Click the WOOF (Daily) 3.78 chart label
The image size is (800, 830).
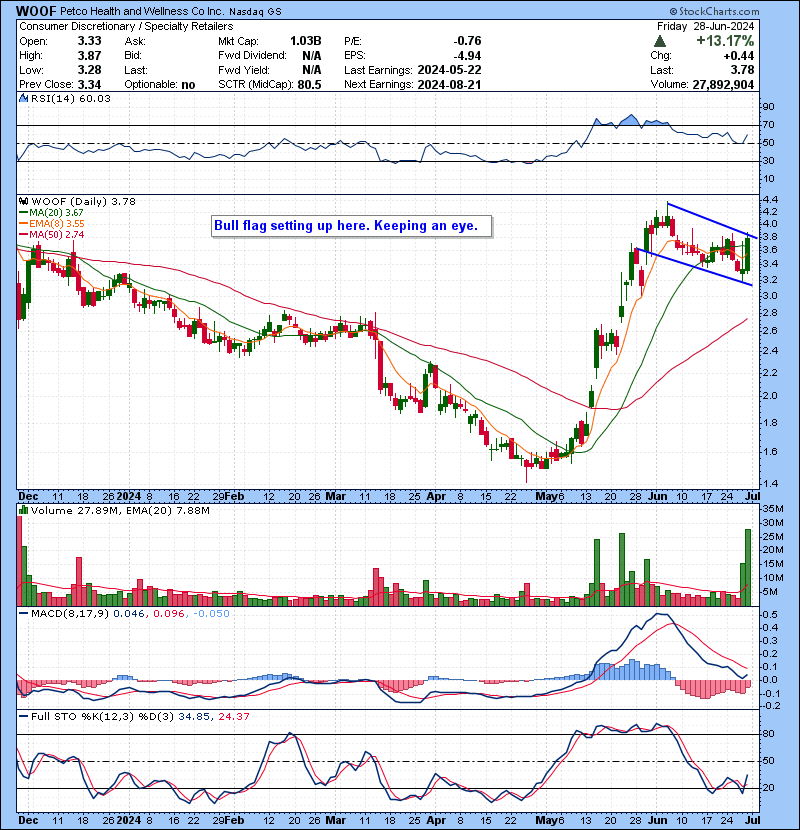pos(84,201)
